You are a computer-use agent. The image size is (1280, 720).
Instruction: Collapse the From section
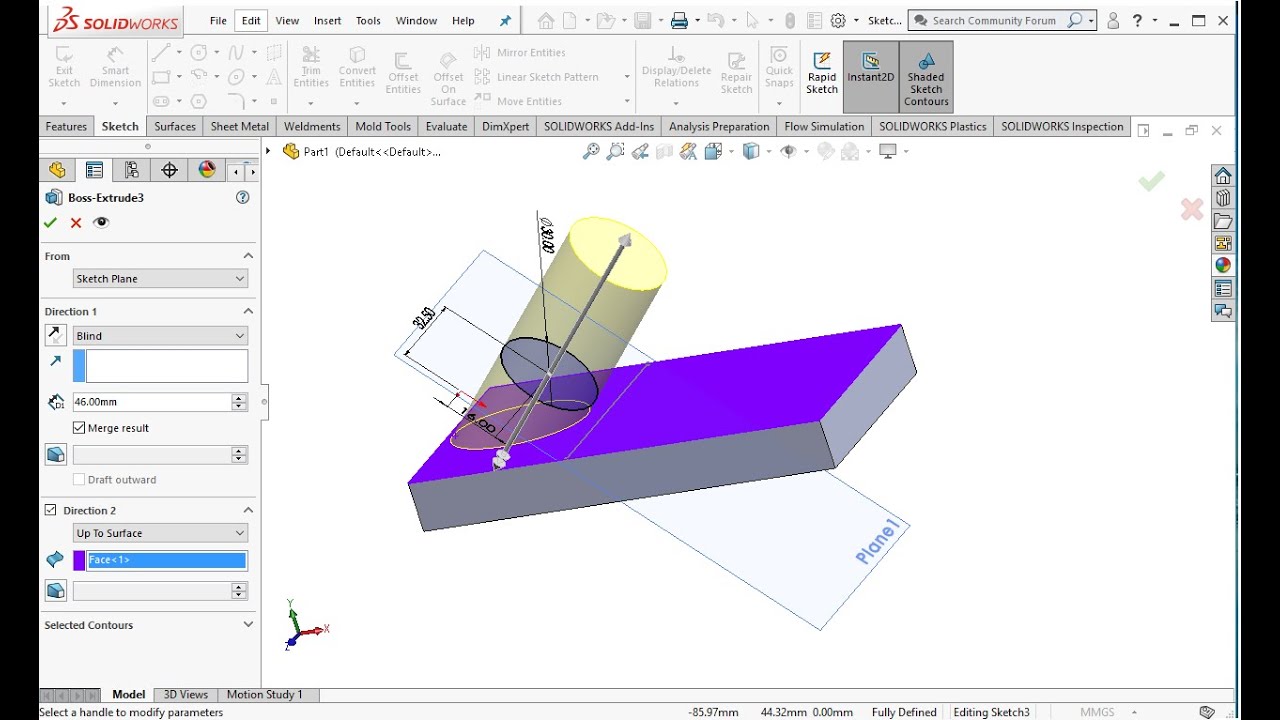click(x=248, y=256)
